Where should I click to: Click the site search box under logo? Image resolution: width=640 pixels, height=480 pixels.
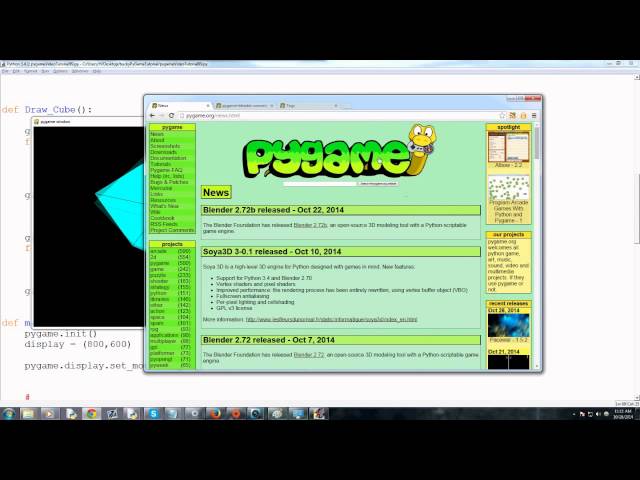320,184
